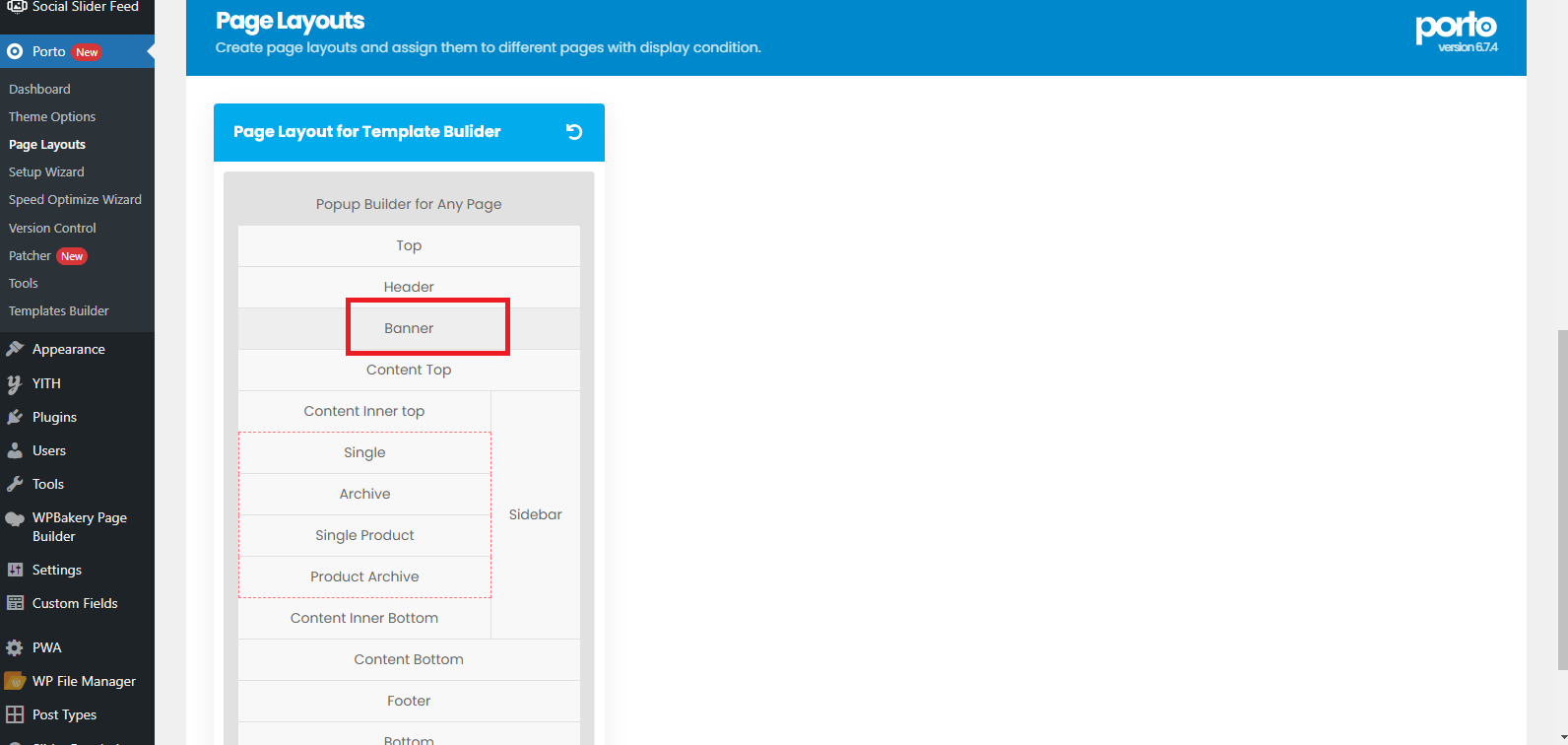
Task: Open Dashboard submenu item
Action: 39,89
